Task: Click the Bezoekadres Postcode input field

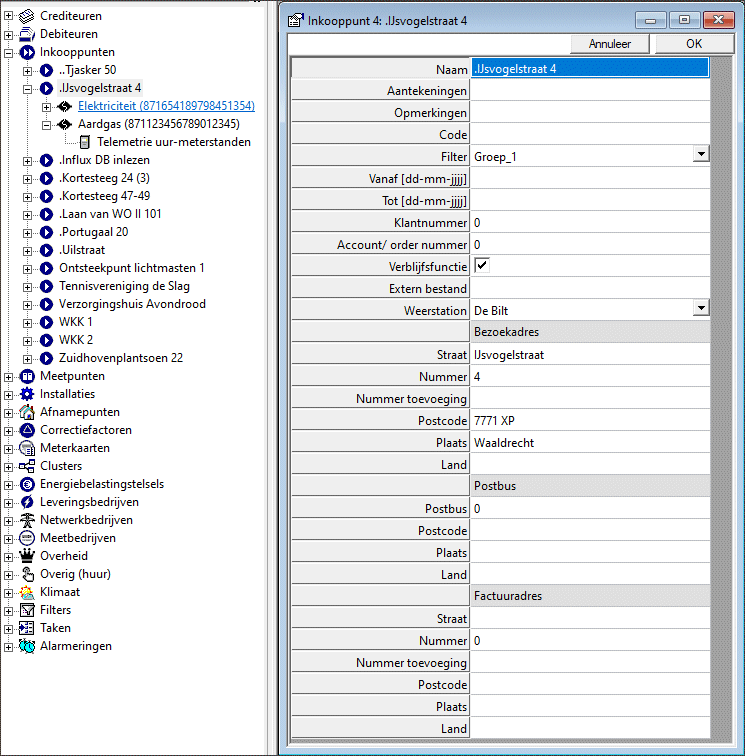Action: [590, 421]
